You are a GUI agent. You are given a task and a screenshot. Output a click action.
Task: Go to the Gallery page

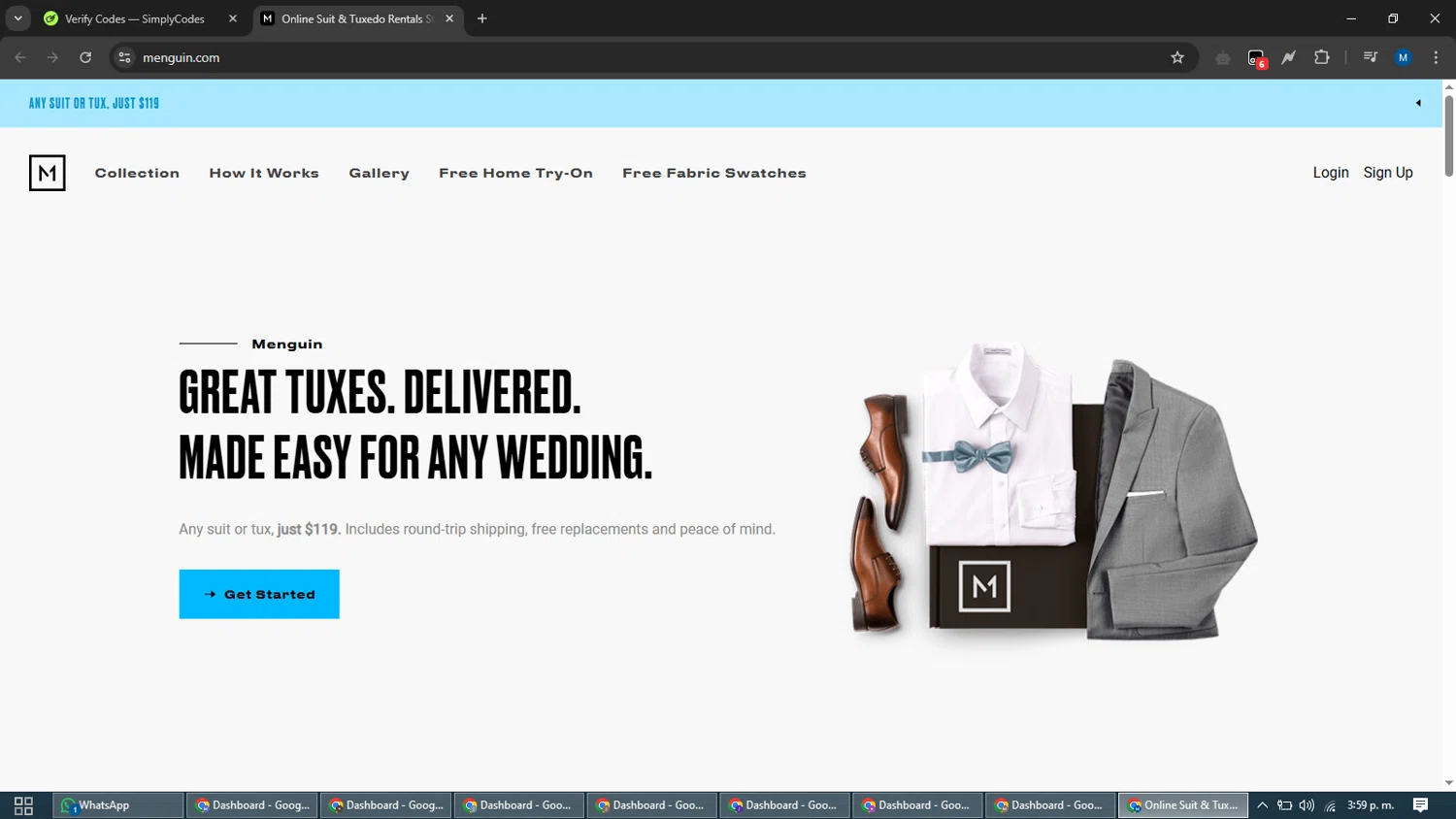pos(379,173)
